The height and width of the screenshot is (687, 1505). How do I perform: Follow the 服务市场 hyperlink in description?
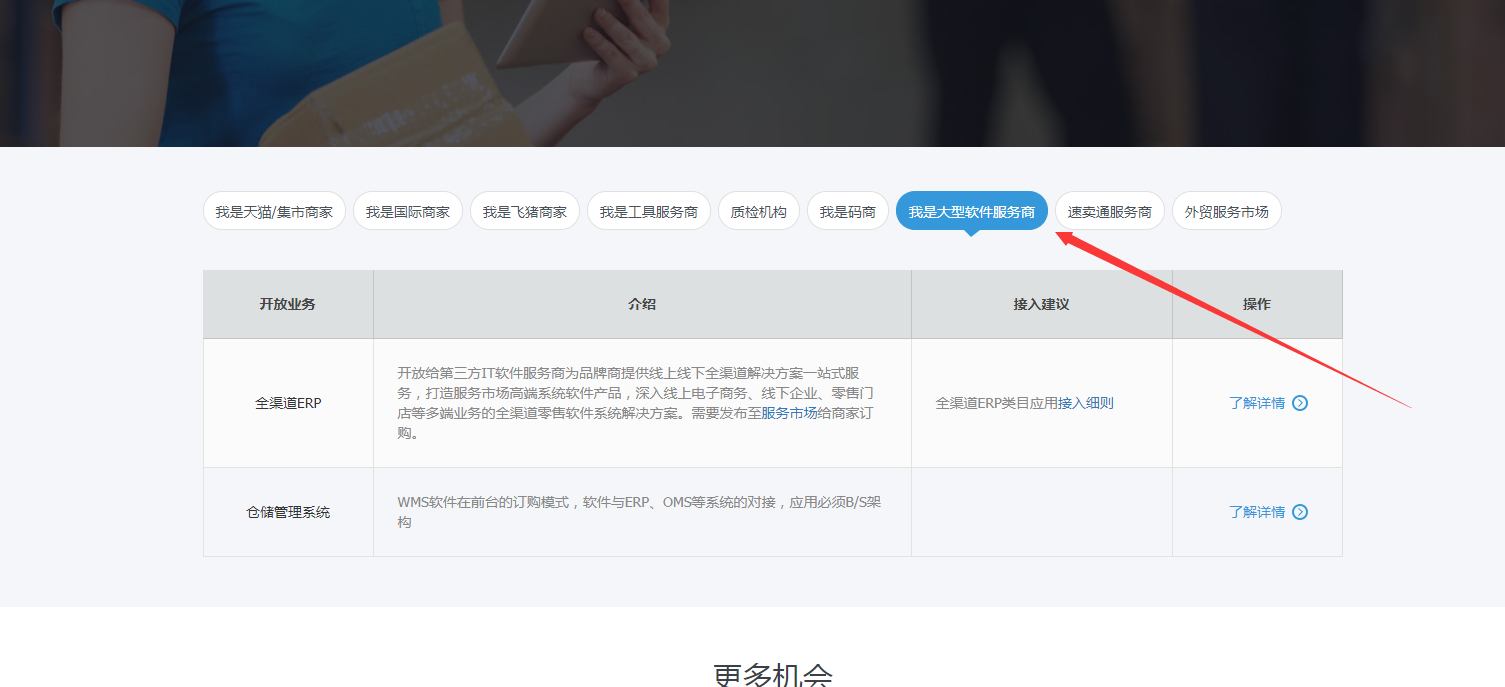(789, 413)
